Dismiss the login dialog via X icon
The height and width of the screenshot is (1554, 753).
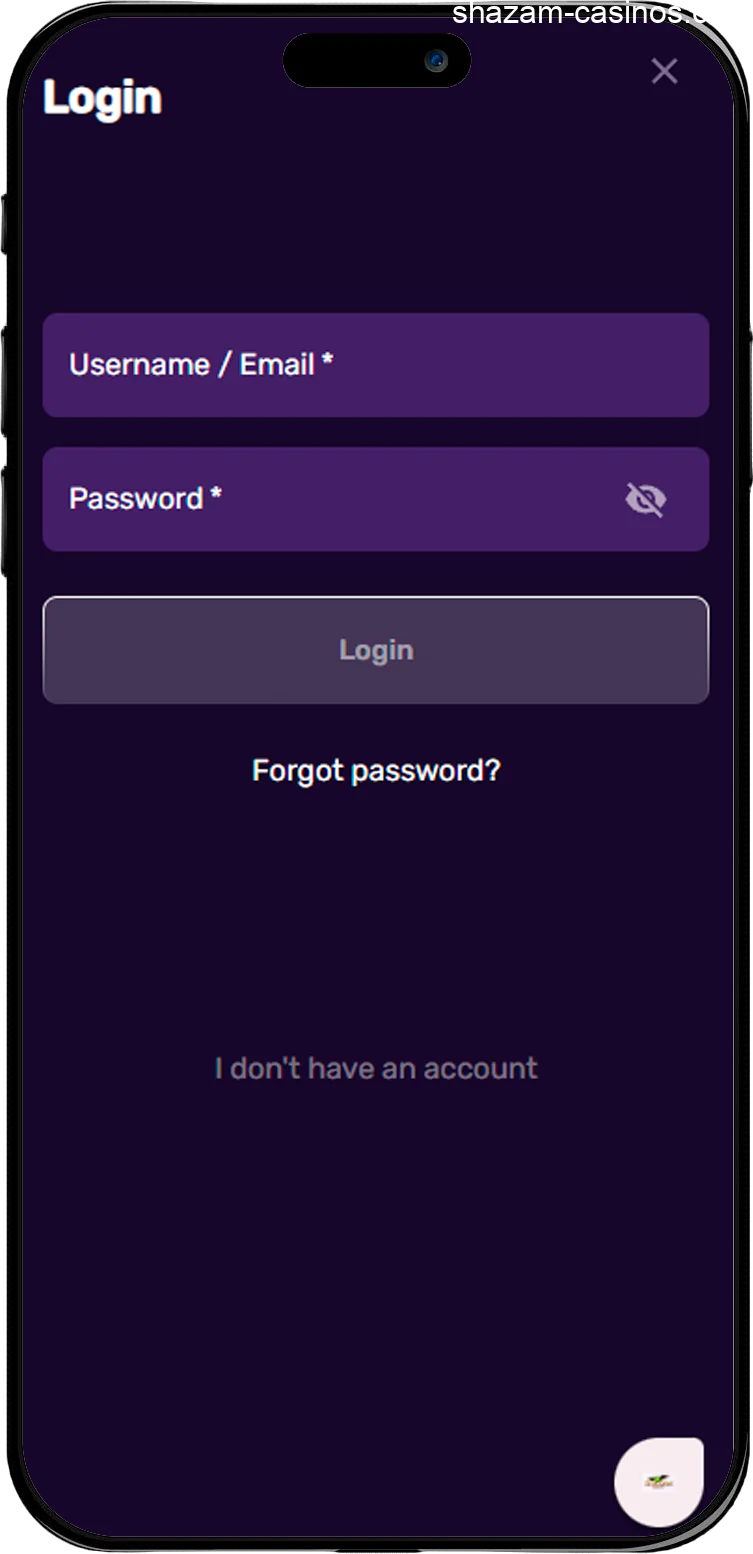point(664,71)
